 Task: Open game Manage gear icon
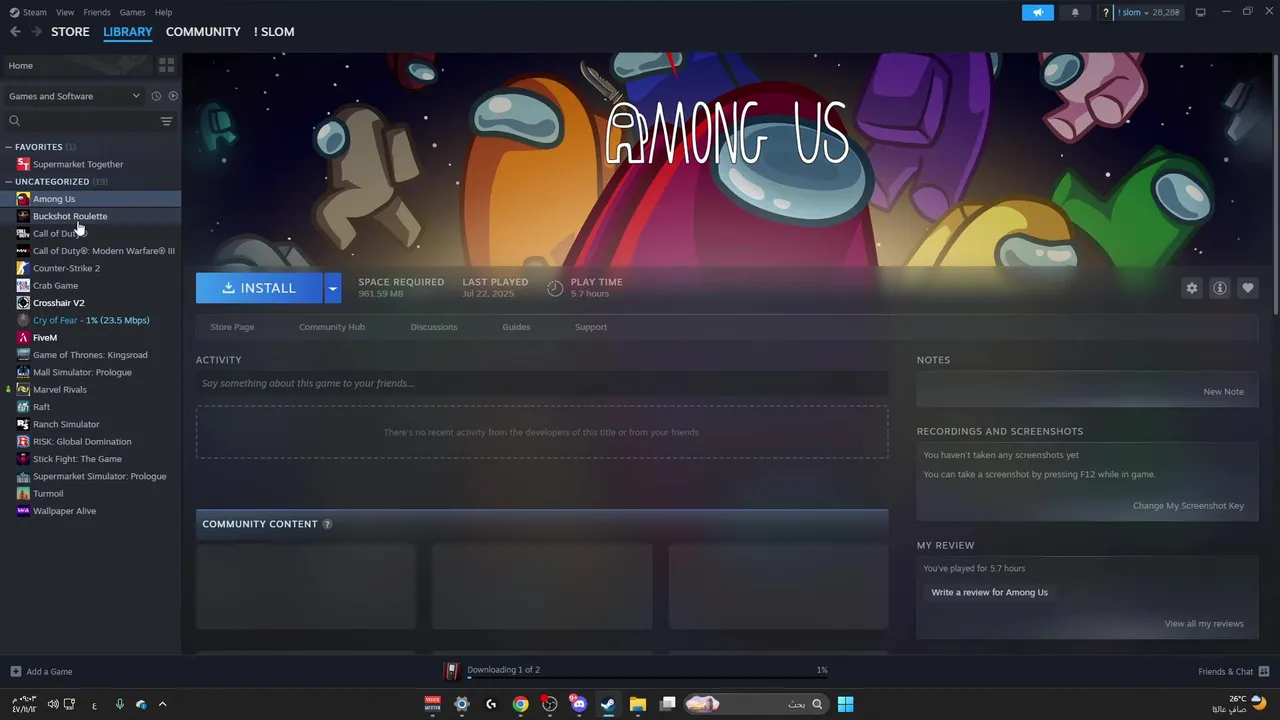click(x=1191, y=288)
